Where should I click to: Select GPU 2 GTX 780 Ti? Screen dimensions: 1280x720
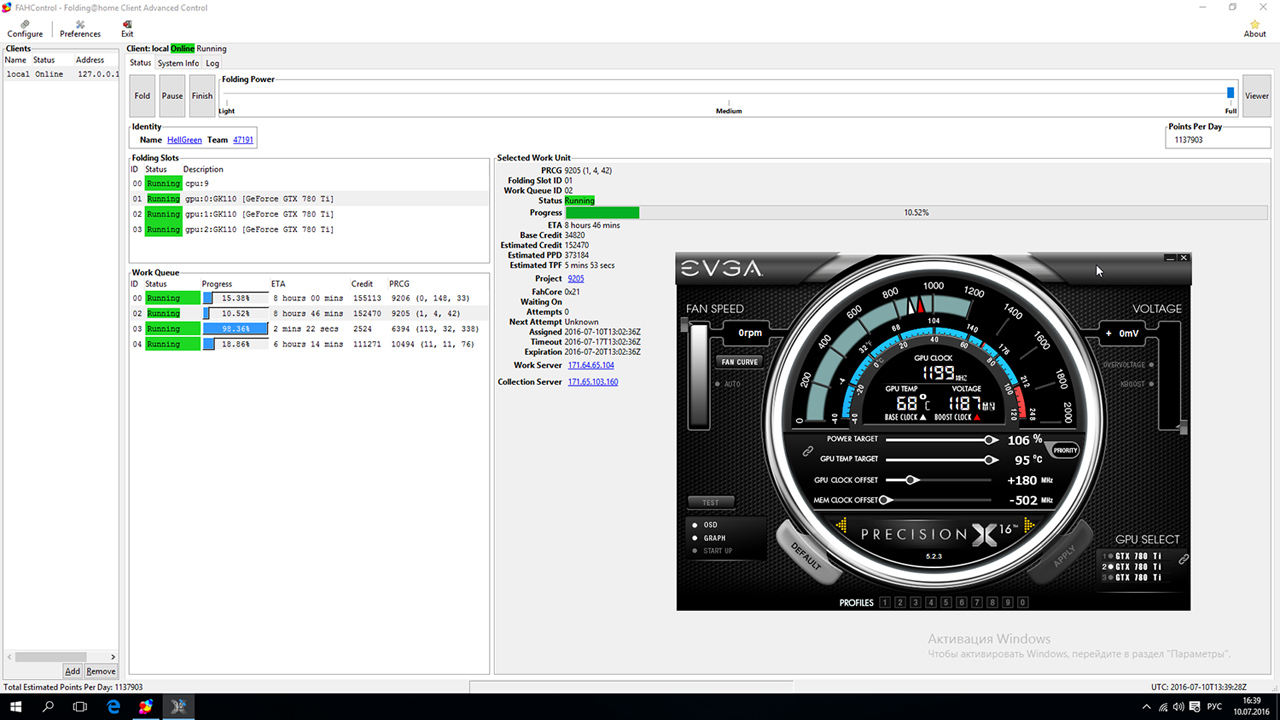pos(1134,567)
